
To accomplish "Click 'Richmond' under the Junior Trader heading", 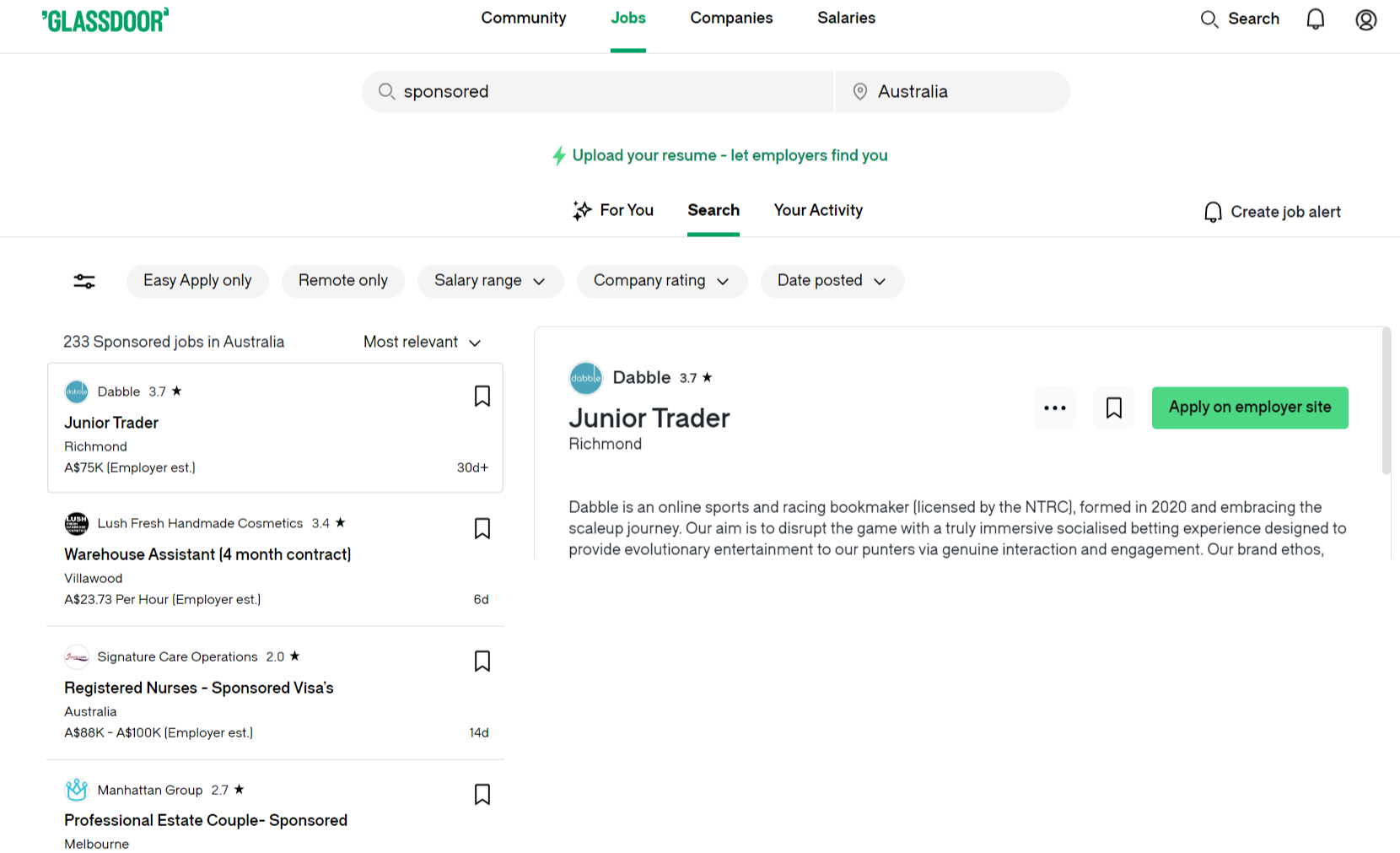I will tap(605, 444).
